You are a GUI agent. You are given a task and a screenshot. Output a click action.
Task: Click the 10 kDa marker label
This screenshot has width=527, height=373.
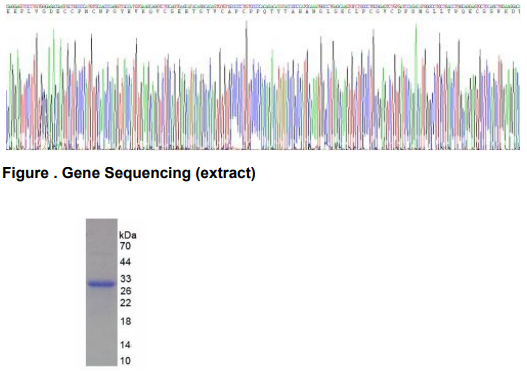pos(125,361)
